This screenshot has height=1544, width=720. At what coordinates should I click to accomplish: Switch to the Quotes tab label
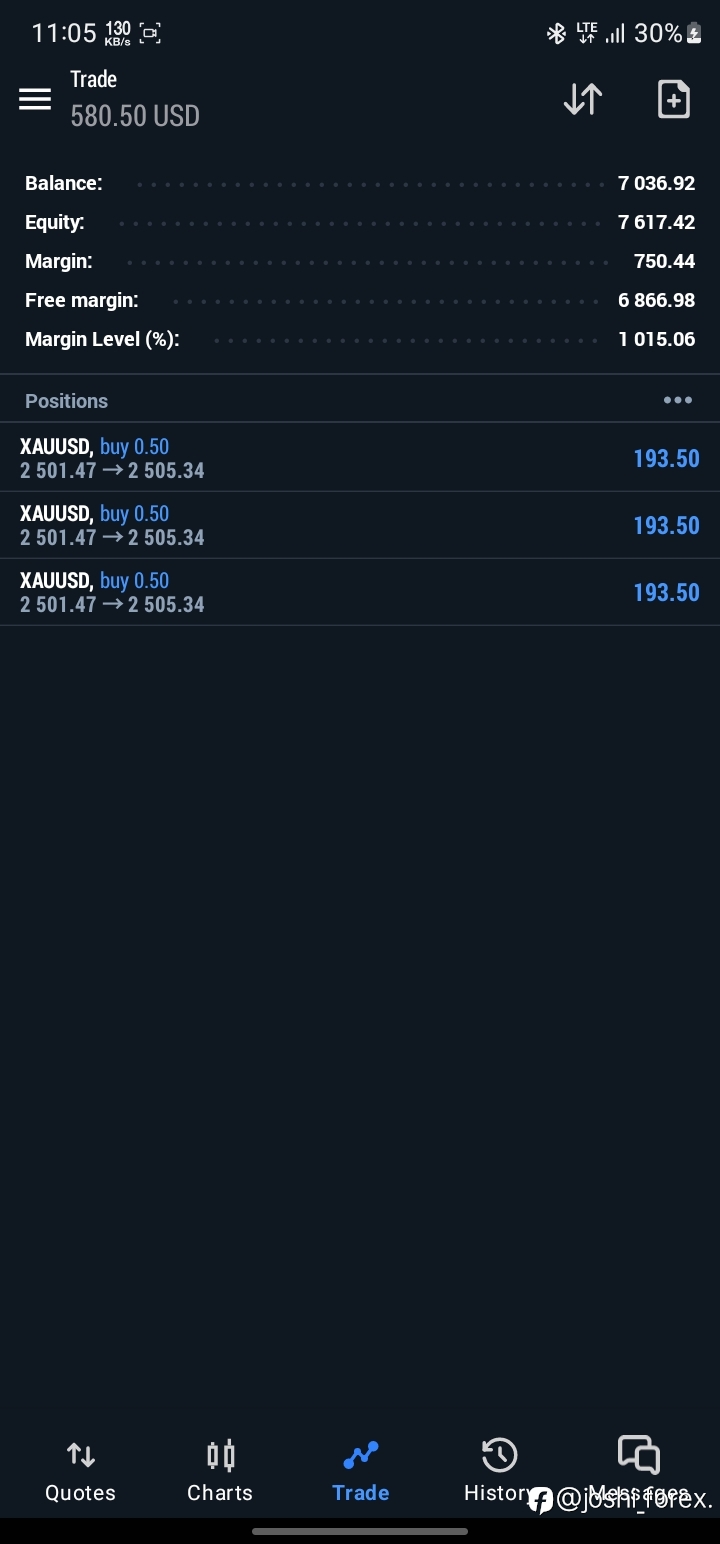click(x=81, y=1493)
